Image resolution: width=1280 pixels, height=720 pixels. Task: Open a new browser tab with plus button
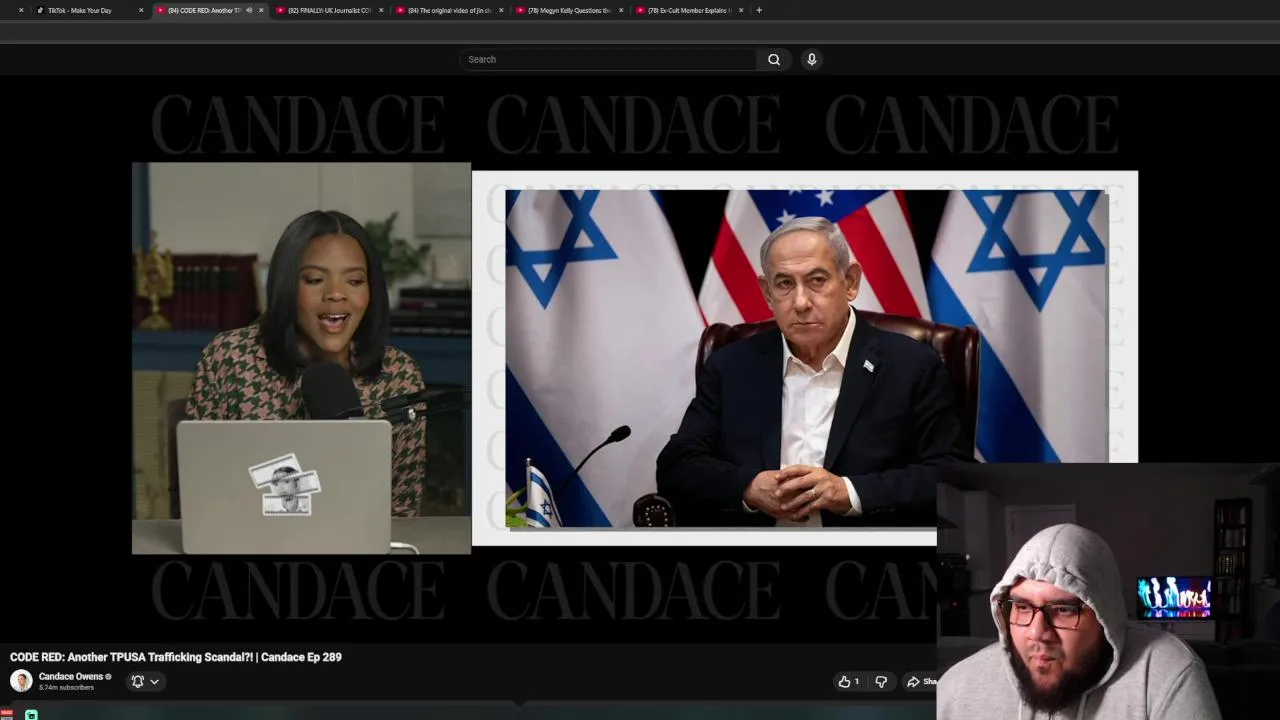[x=759, y=10]
